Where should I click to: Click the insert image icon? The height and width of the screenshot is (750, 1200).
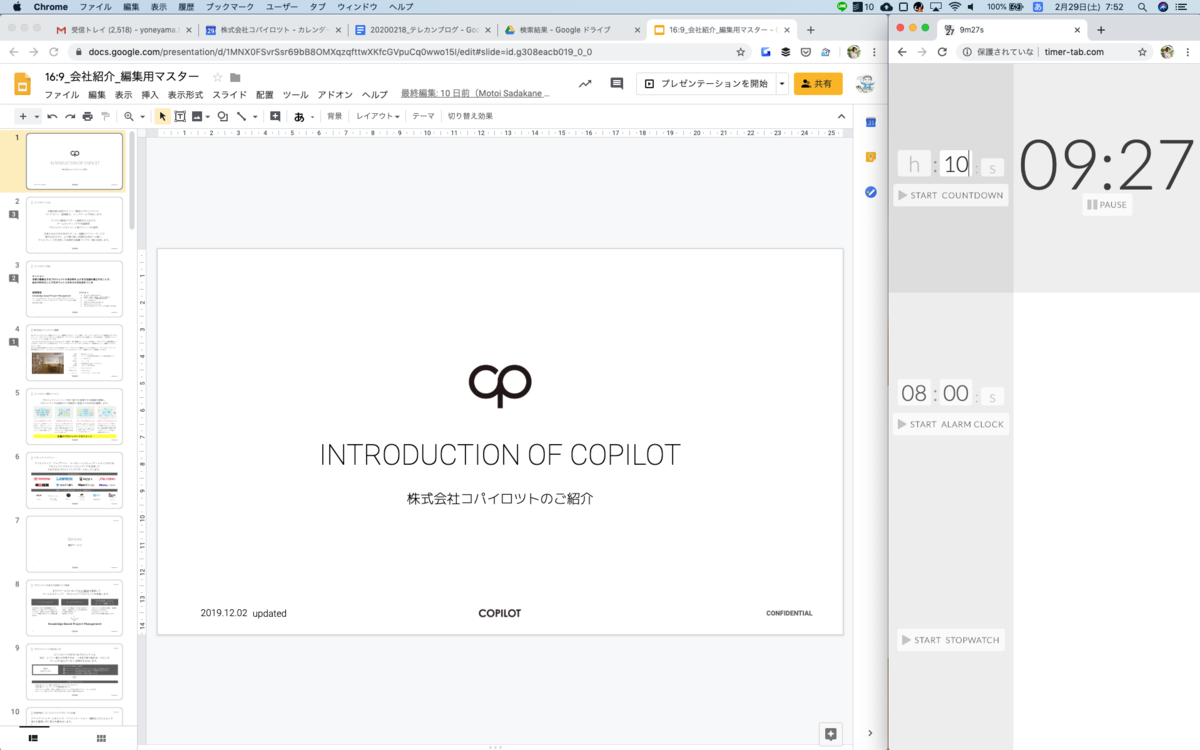(197, 116)
